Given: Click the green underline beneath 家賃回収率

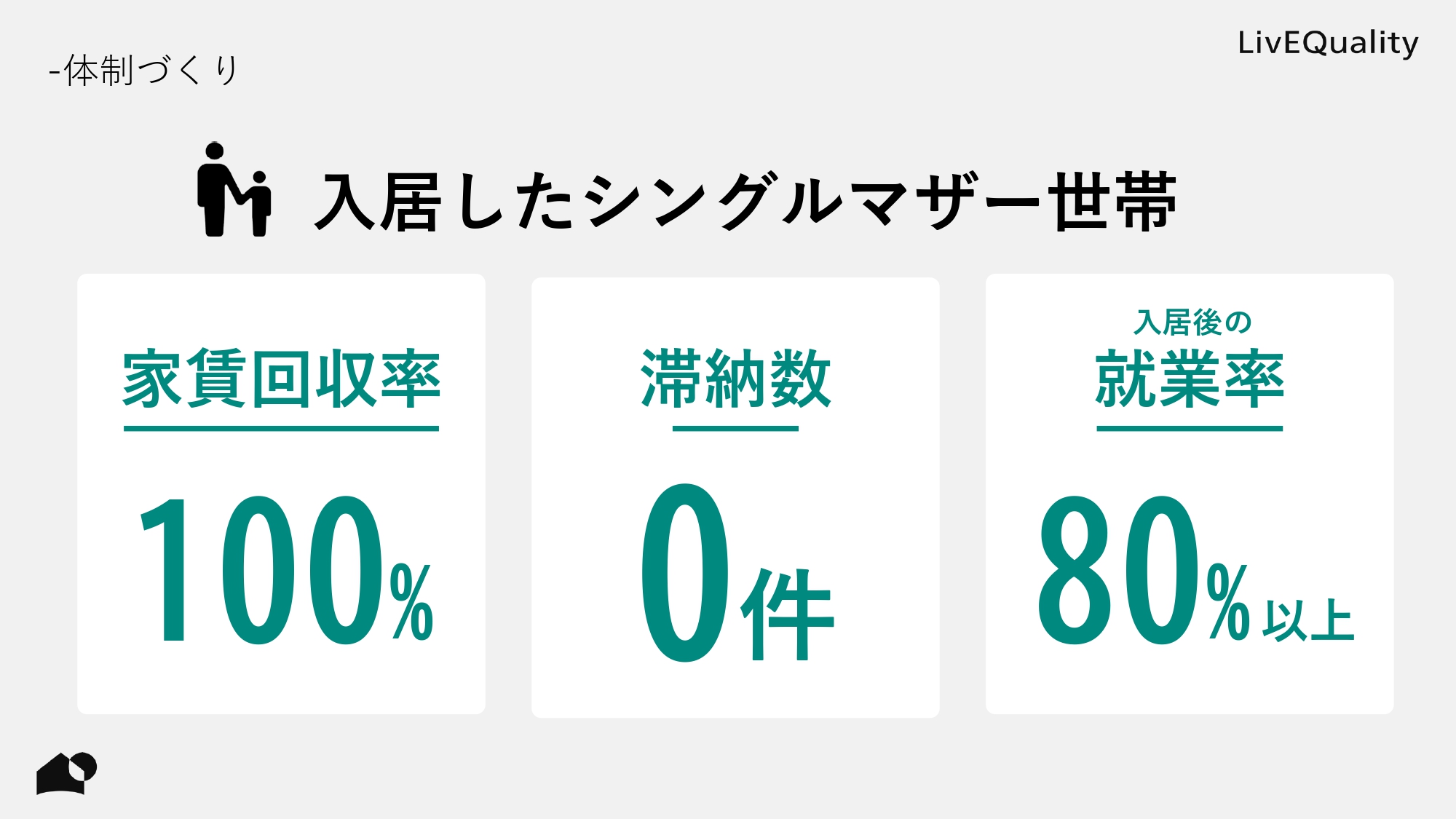Looking at the screenshot, I should (x=281, y=429).
